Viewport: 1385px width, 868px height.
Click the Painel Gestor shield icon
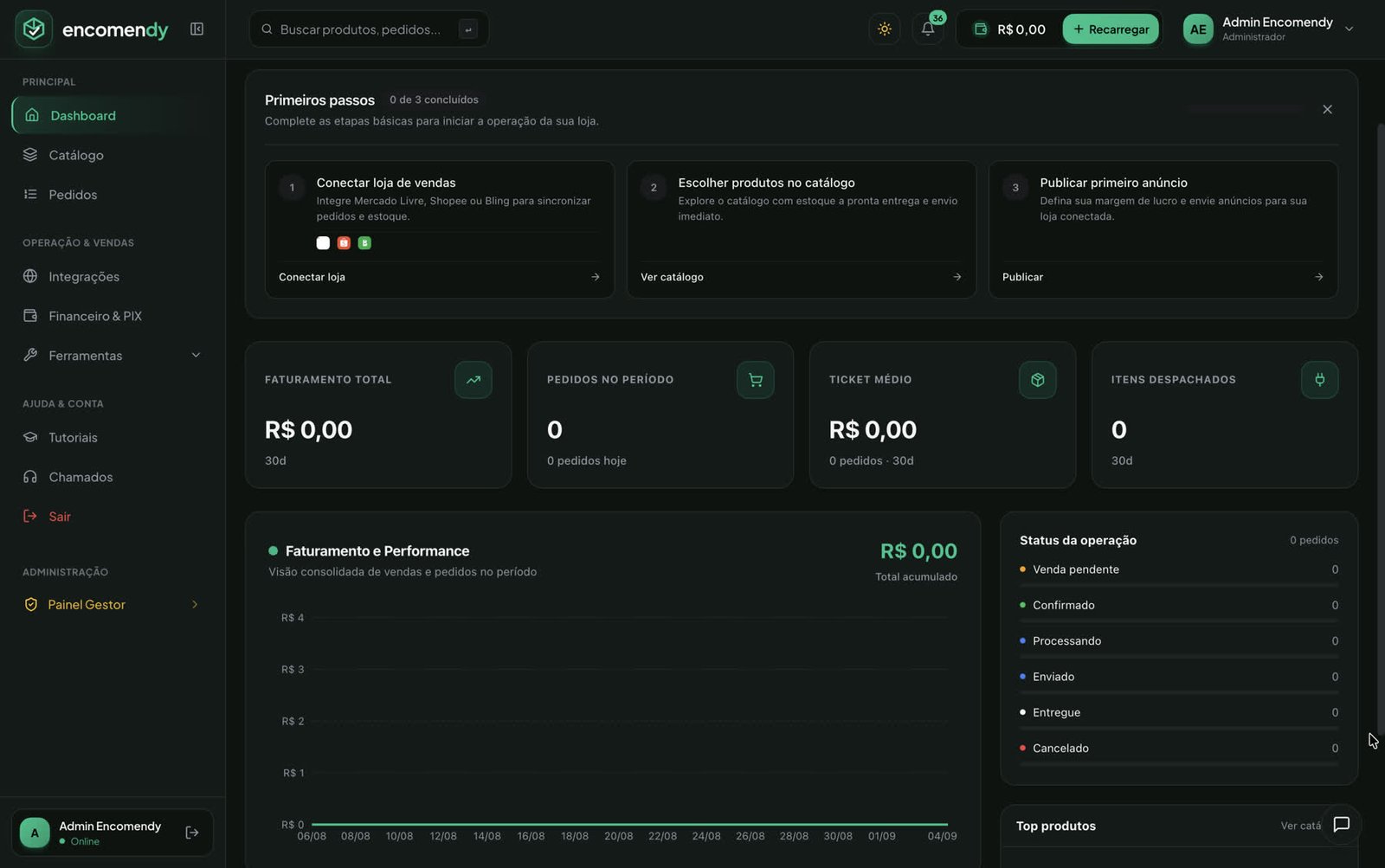[31, 605]
